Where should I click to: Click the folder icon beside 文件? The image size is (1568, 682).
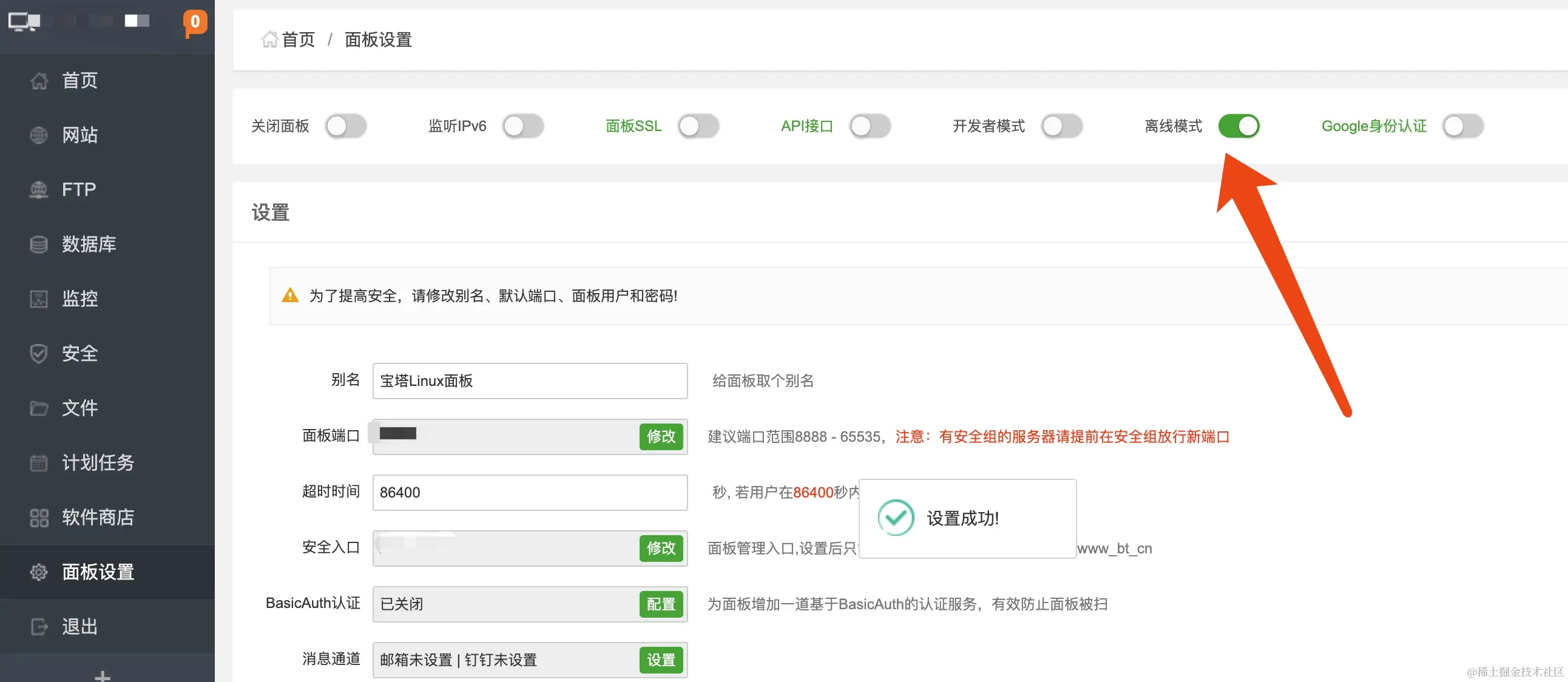[39, 408]
